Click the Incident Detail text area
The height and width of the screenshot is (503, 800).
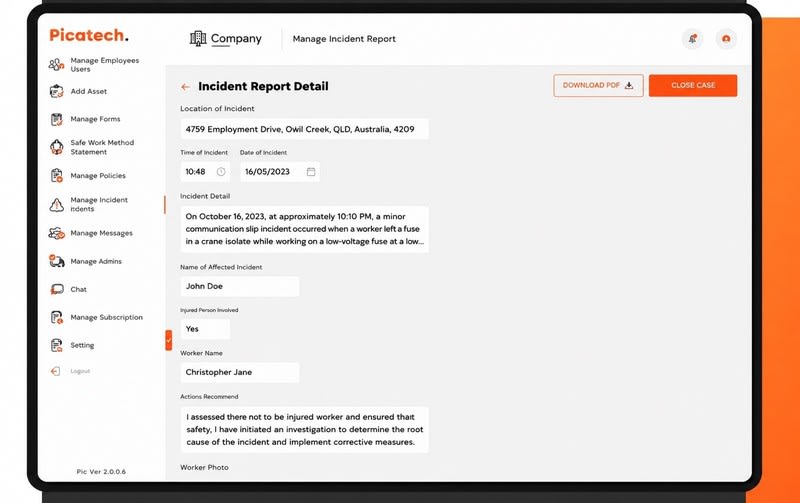(304, 229)
